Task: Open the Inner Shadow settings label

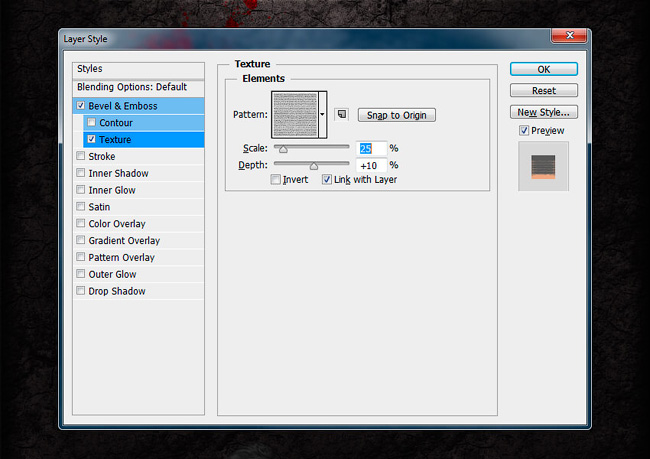Action: tap(118, 173)
